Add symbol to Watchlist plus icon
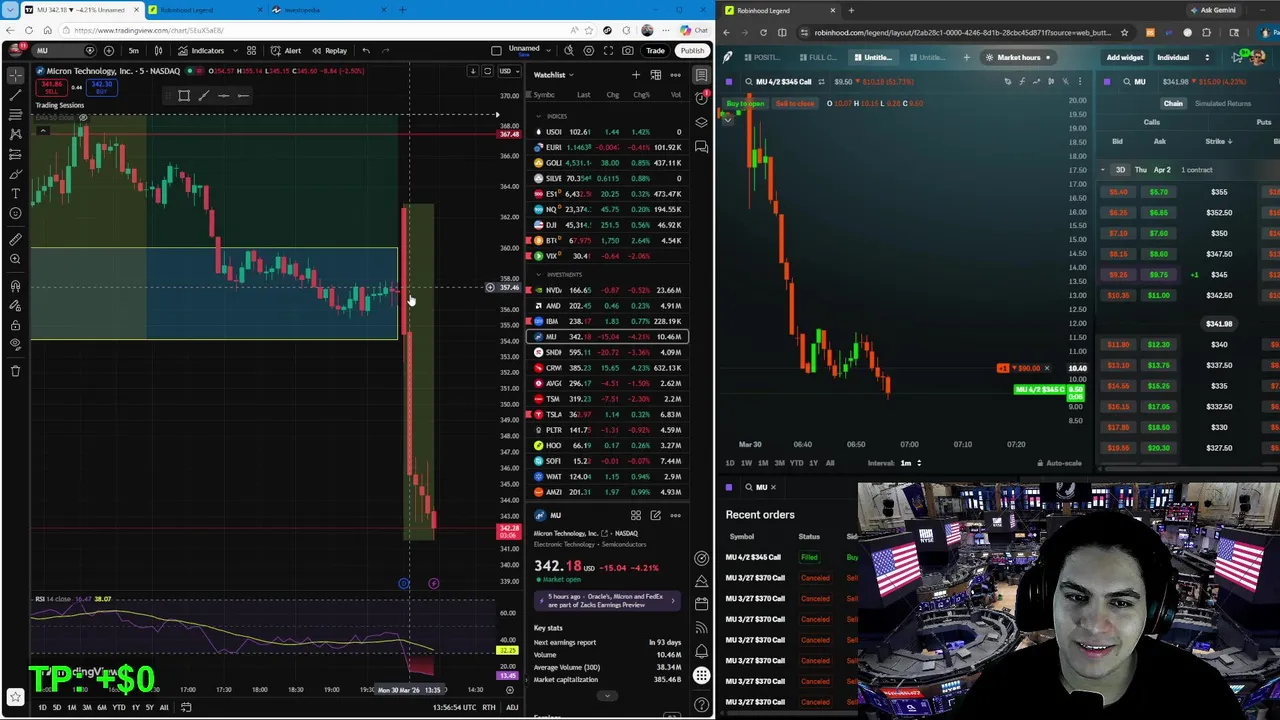Screen dimensions: 1280x720 [x=636, y=75]
